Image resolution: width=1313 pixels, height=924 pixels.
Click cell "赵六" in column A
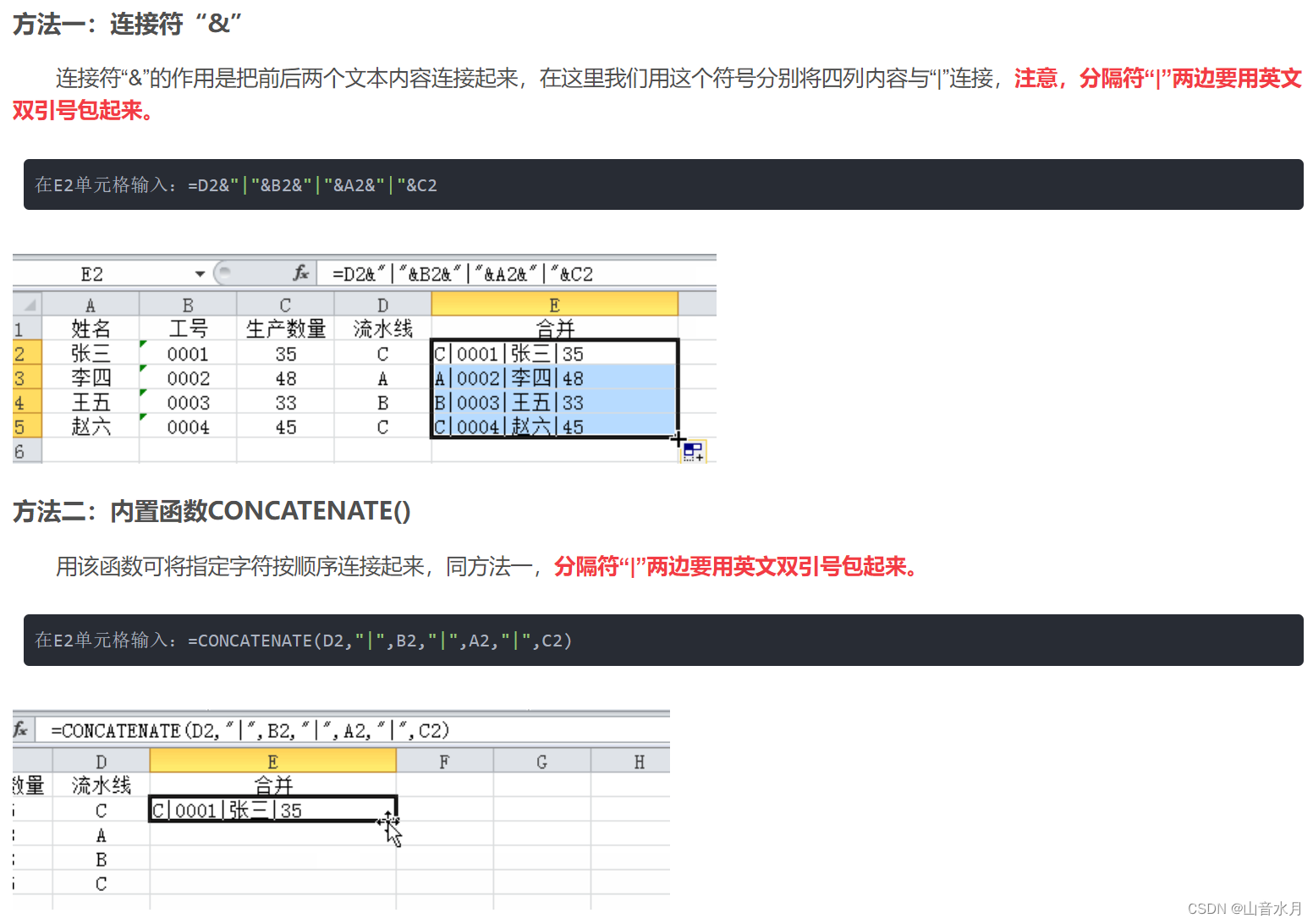pyautogui.click(x=91, y=426)
